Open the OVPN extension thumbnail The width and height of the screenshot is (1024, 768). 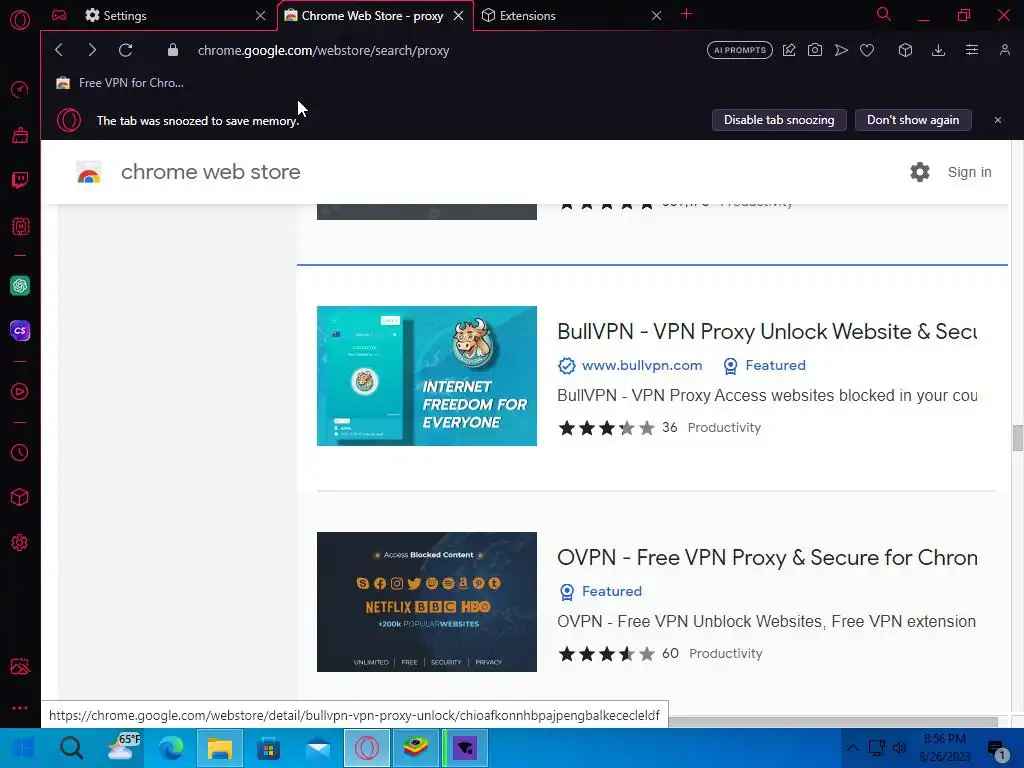[426, 601]
